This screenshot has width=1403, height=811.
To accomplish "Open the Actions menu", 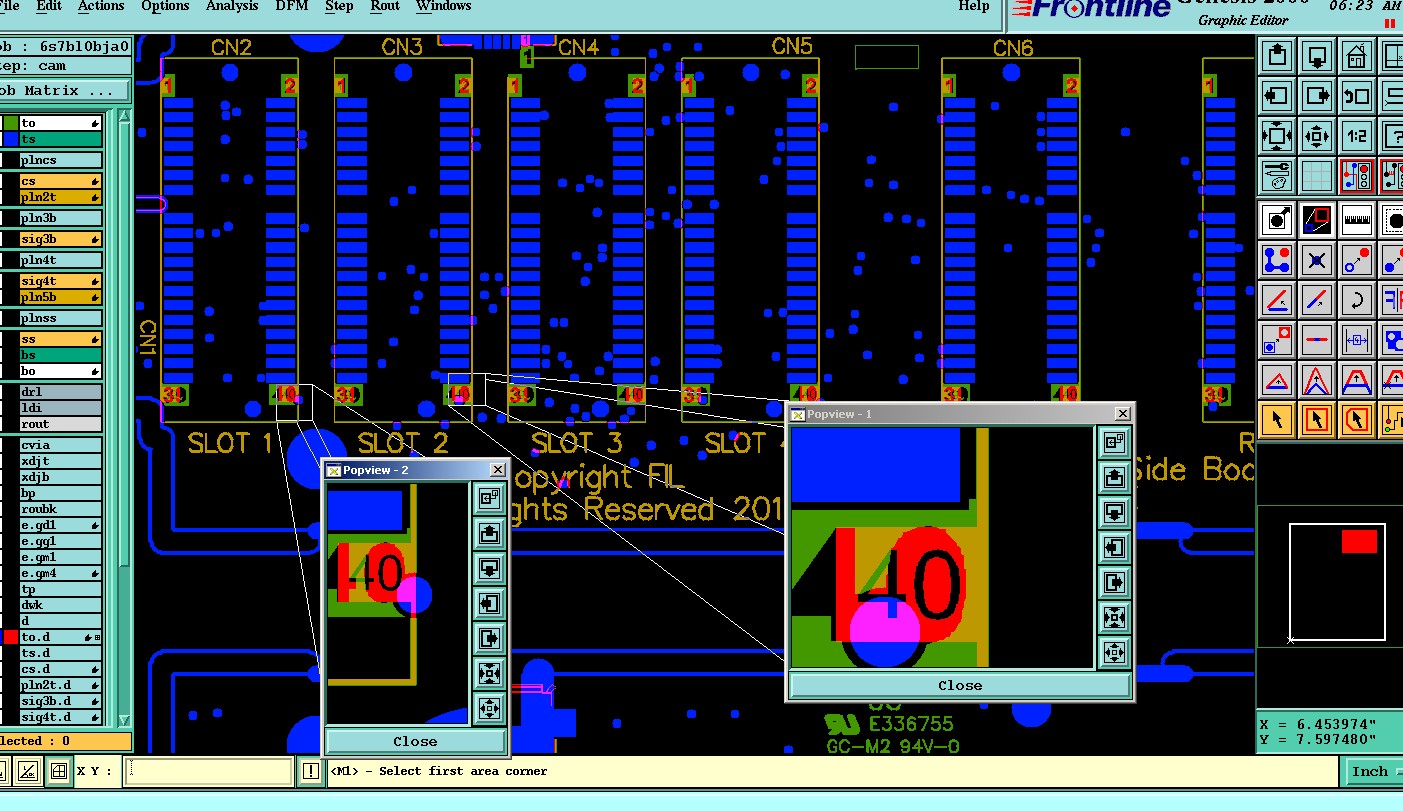I will pos(101,6).
